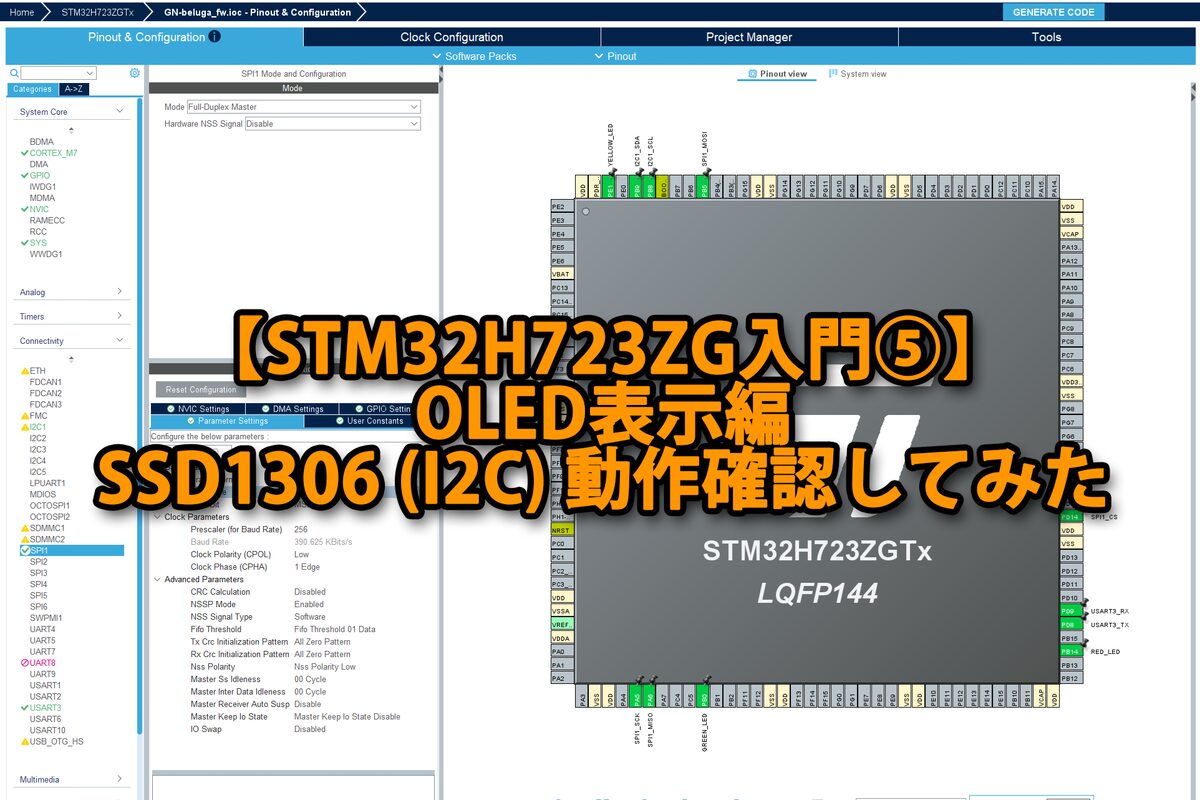
Task: Click the Pinout view icon
Action: point(753,74)
